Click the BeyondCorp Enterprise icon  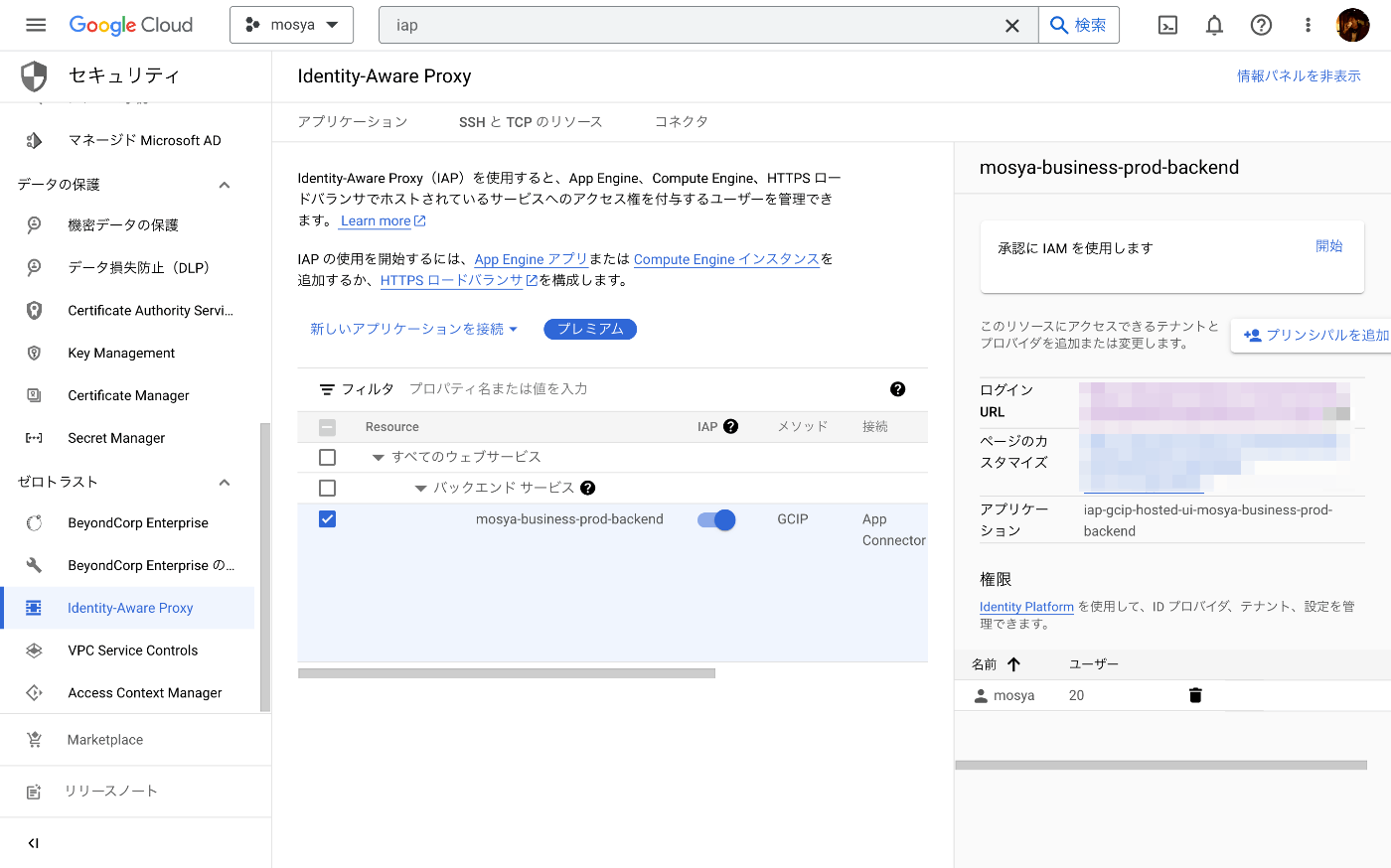(34, 522)
